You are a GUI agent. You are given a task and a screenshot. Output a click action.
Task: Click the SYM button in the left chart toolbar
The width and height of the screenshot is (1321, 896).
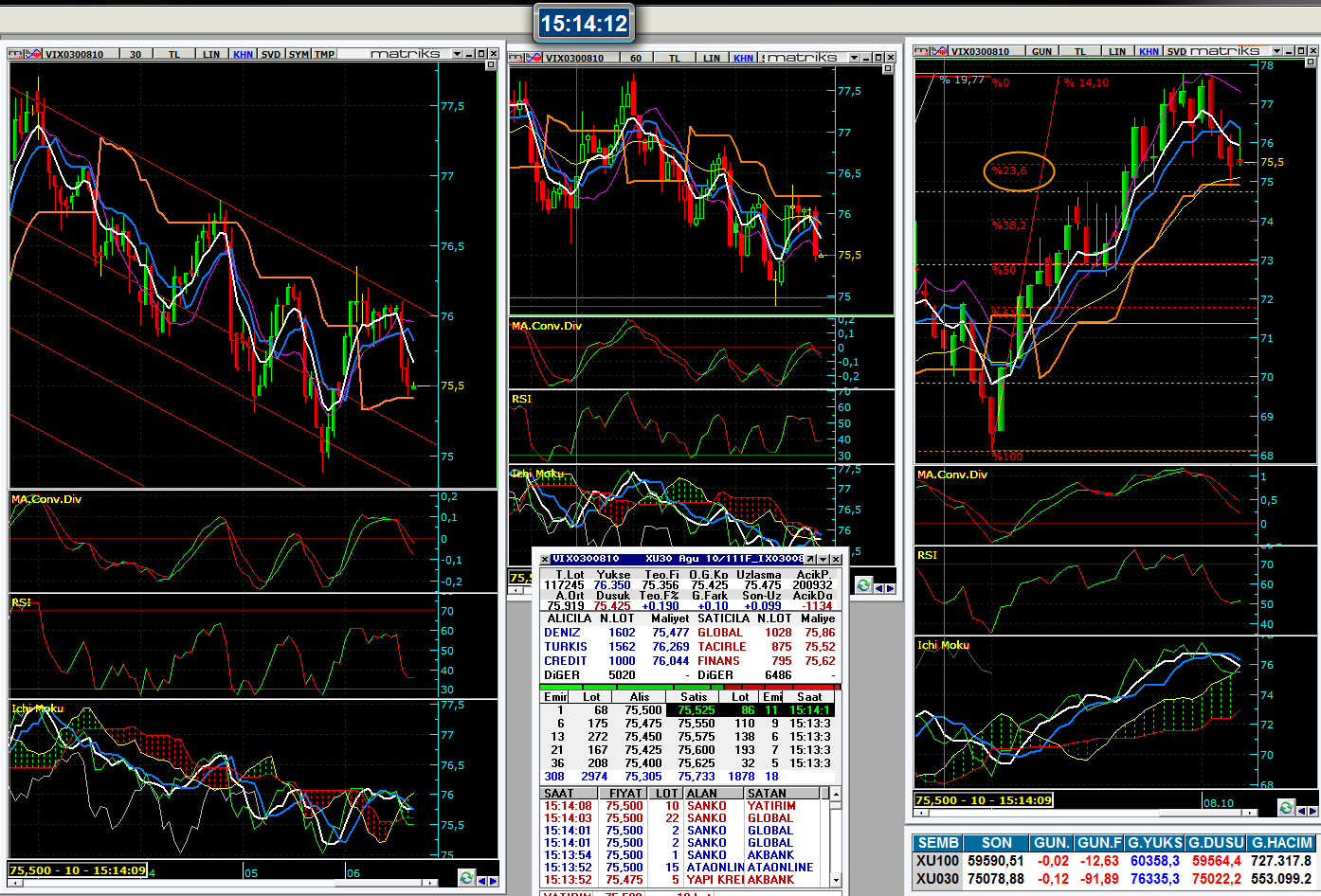point(299,54)
